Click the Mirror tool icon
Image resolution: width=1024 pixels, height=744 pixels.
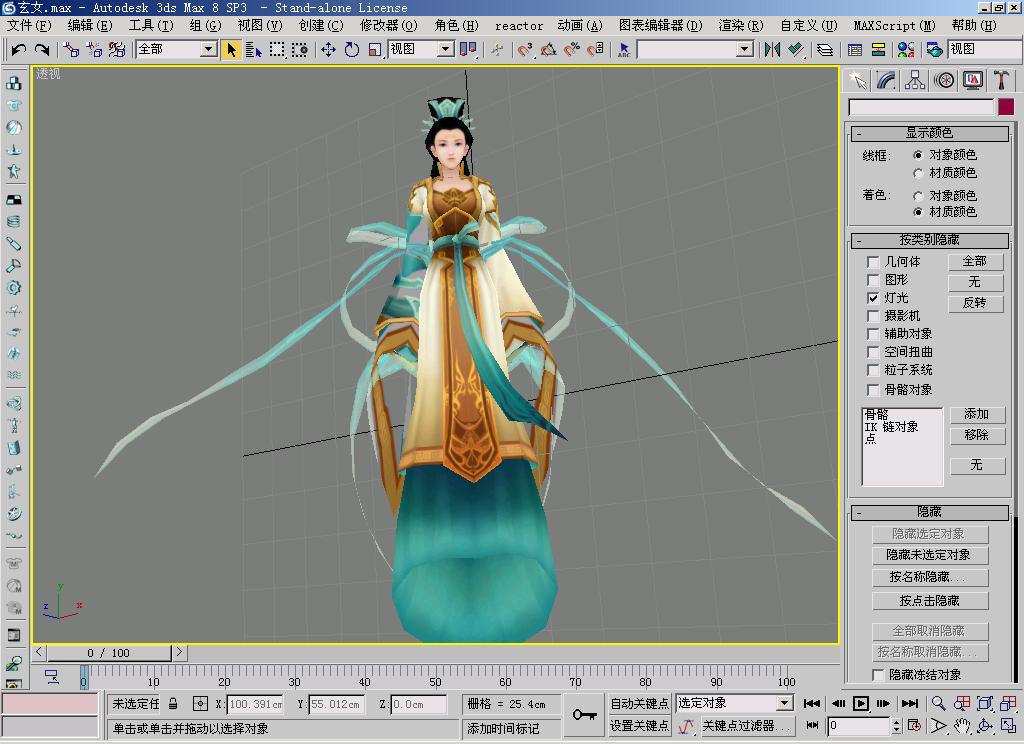(772, 50)
